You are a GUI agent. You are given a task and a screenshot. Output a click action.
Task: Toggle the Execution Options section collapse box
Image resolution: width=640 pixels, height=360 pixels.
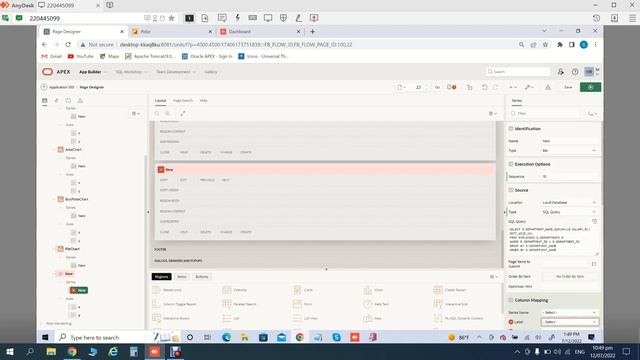[x=511, y=164]
